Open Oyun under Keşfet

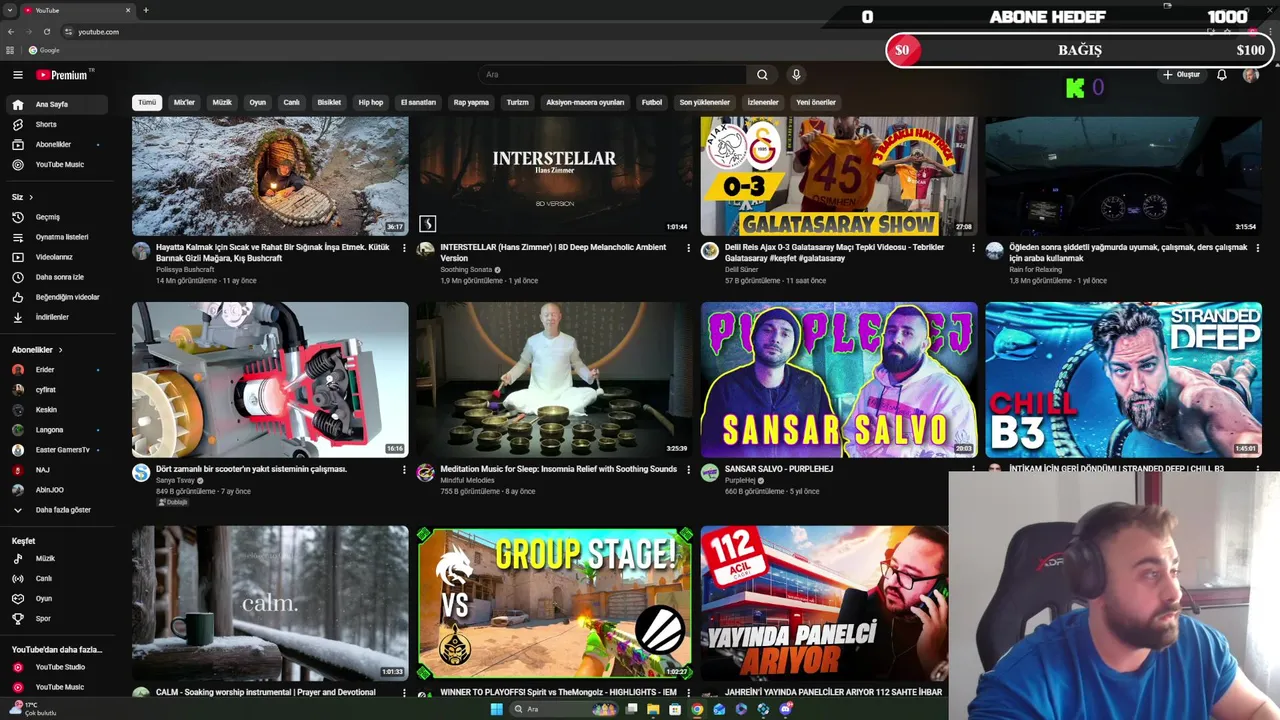click(56, 599)
